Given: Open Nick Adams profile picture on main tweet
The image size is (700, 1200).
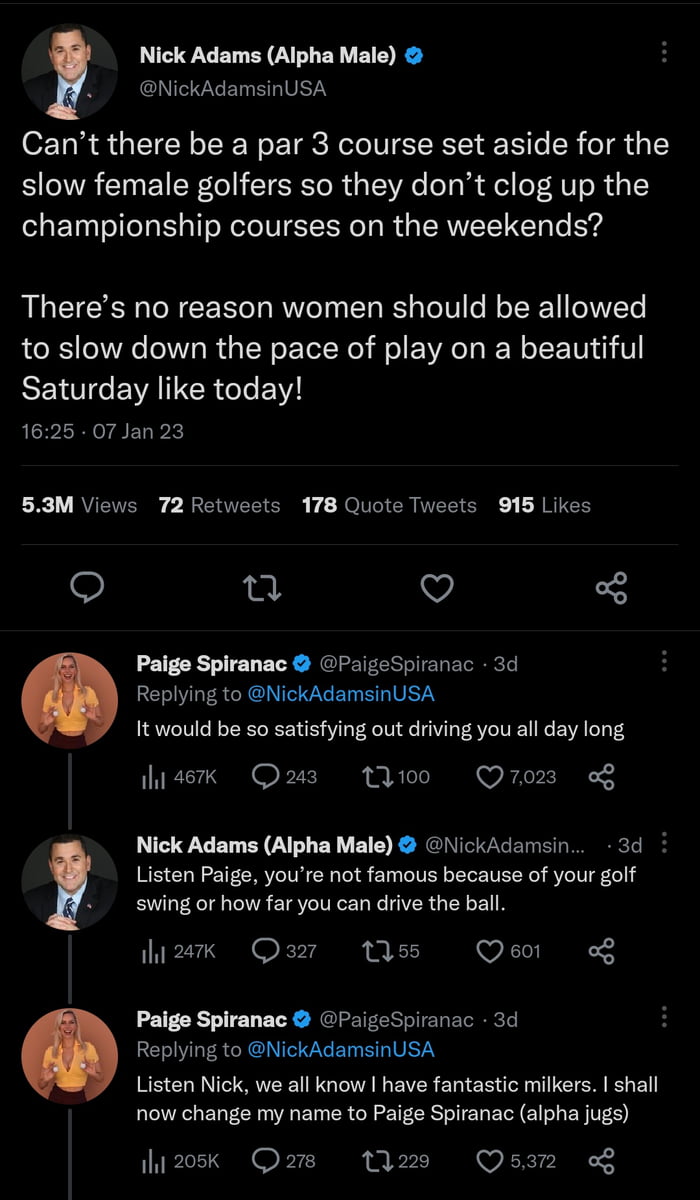Looking at the screenshot, I should 69,69.
